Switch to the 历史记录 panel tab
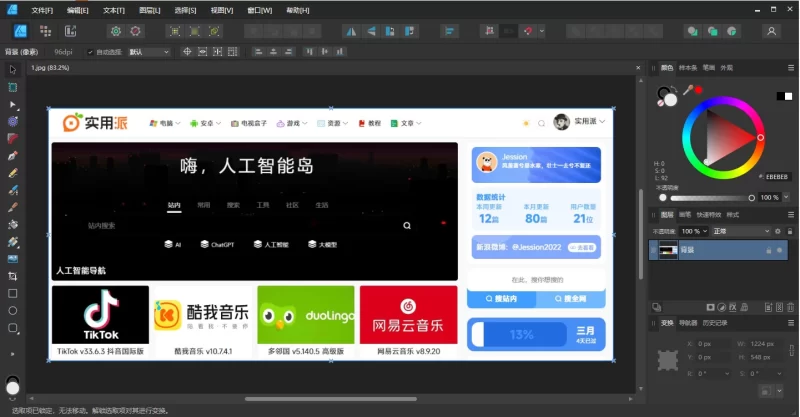 [714, 323]
